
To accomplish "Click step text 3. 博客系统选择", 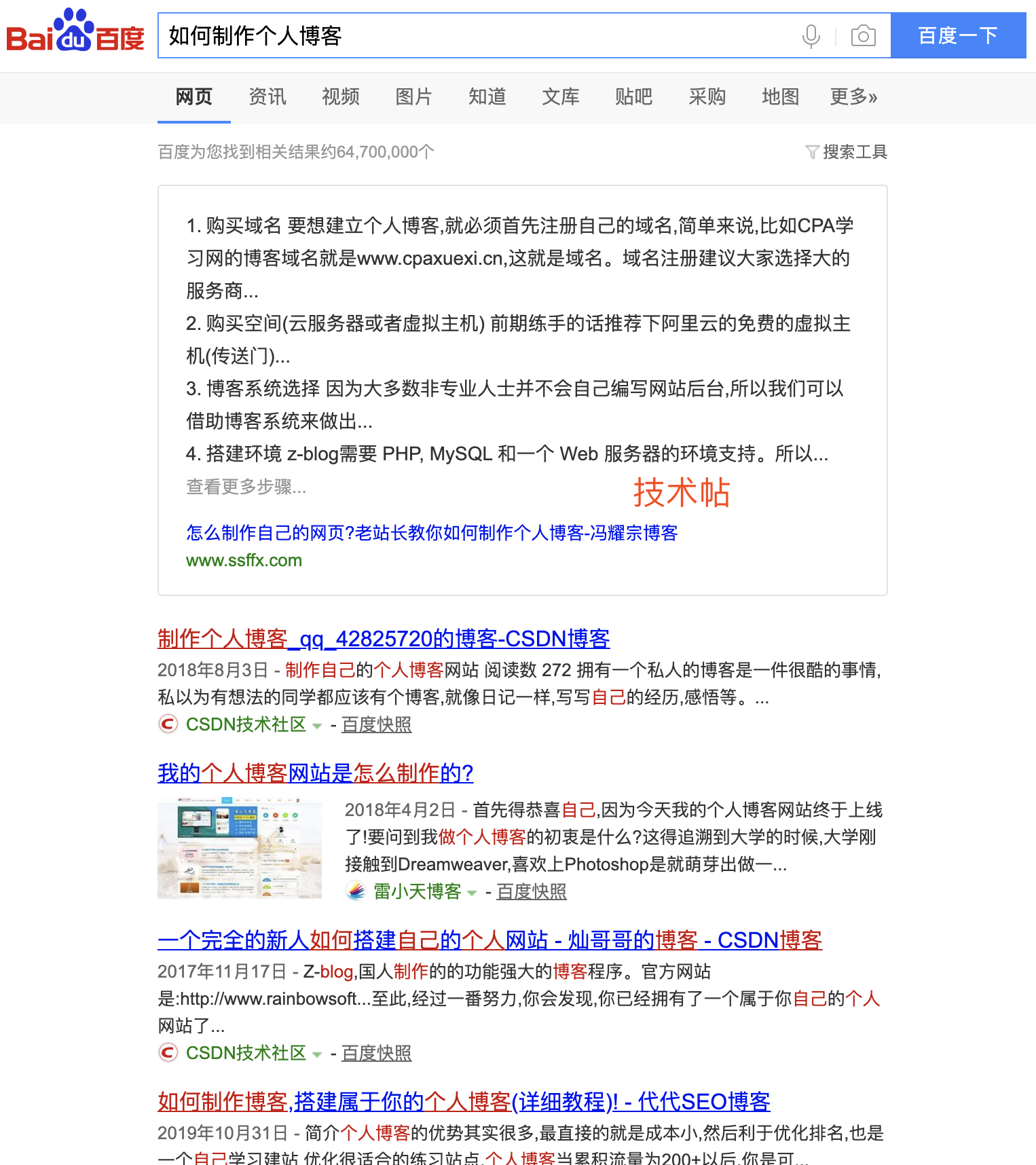I will point(253,388).
